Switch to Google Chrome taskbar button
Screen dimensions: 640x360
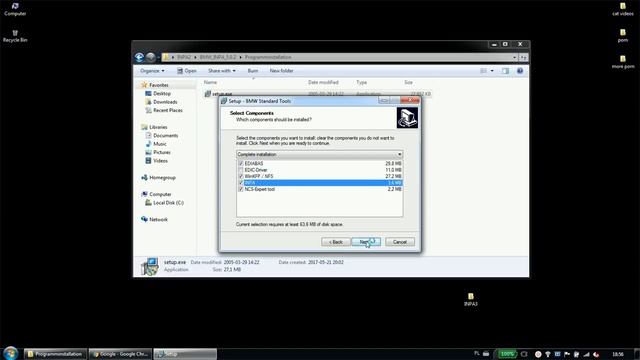120,354
